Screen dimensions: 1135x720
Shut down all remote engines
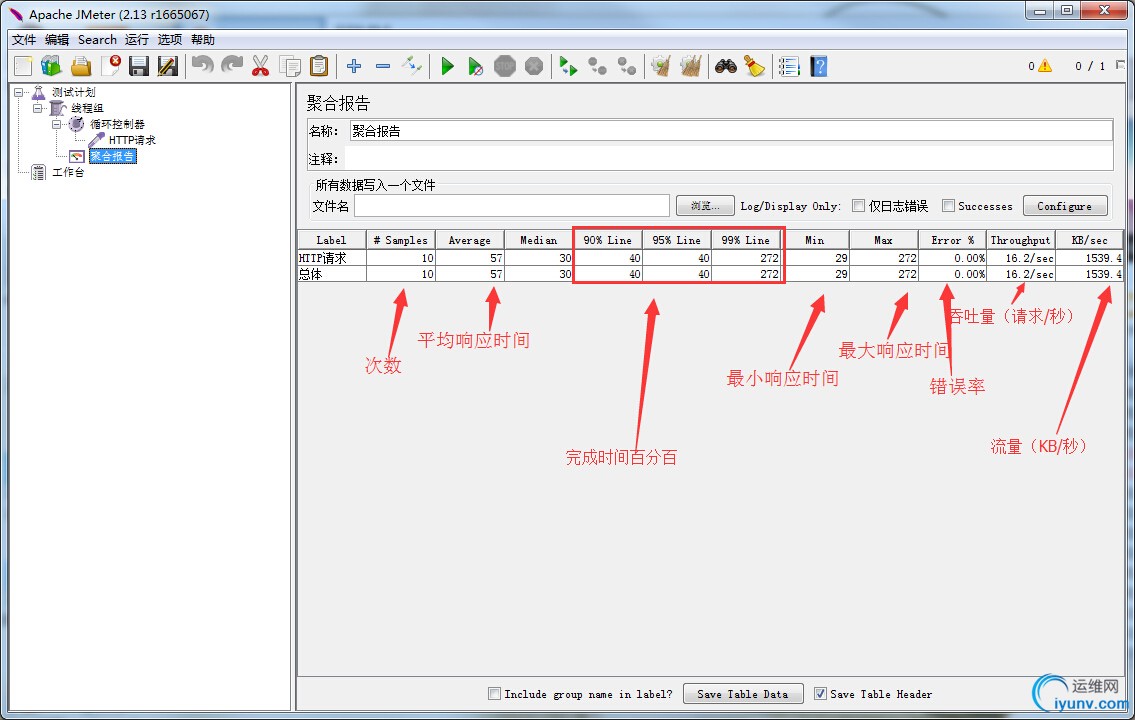(627, 67)
